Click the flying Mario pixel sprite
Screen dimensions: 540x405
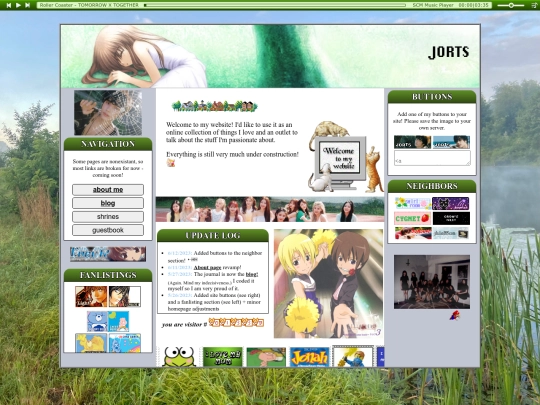(x=454, y=315)
